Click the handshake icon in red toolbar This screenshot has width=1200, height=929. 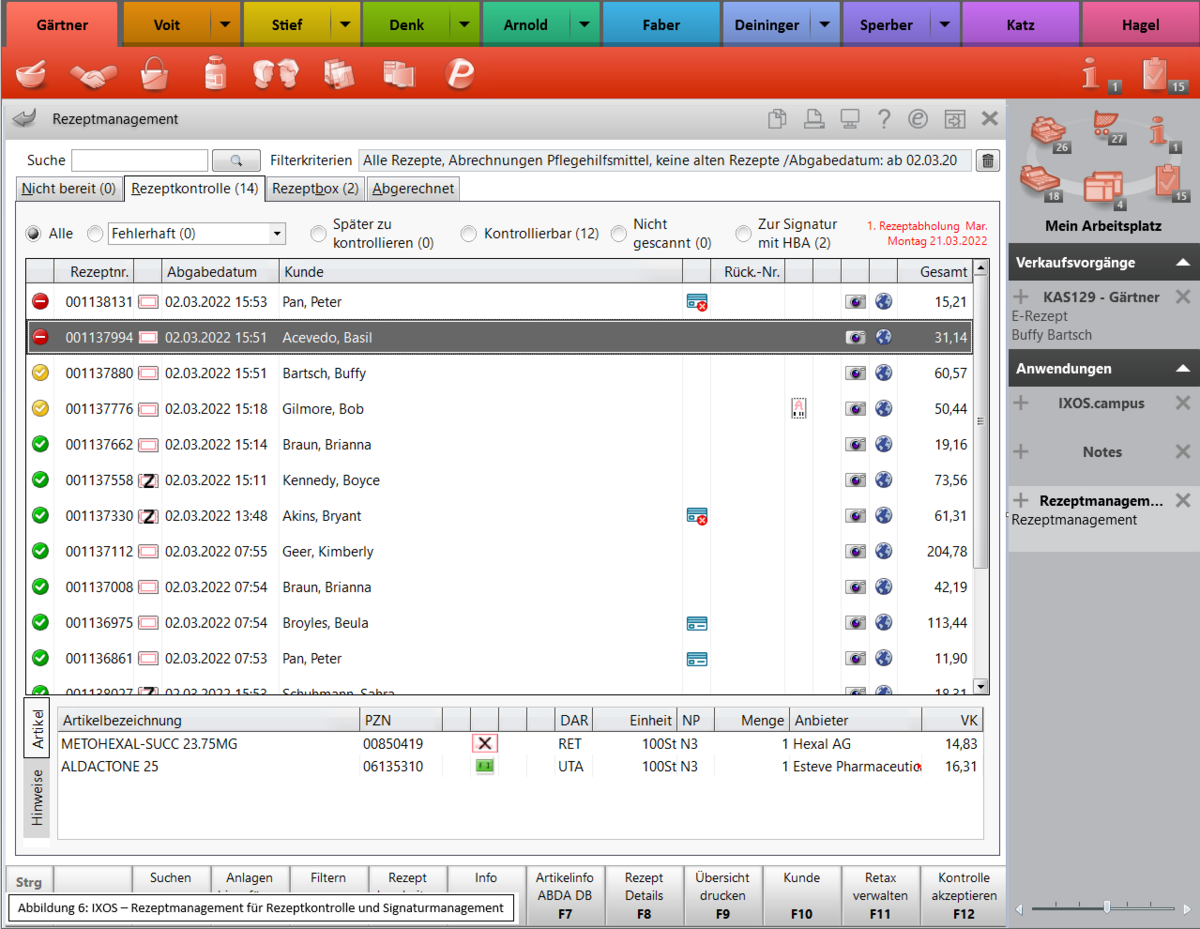94,75
